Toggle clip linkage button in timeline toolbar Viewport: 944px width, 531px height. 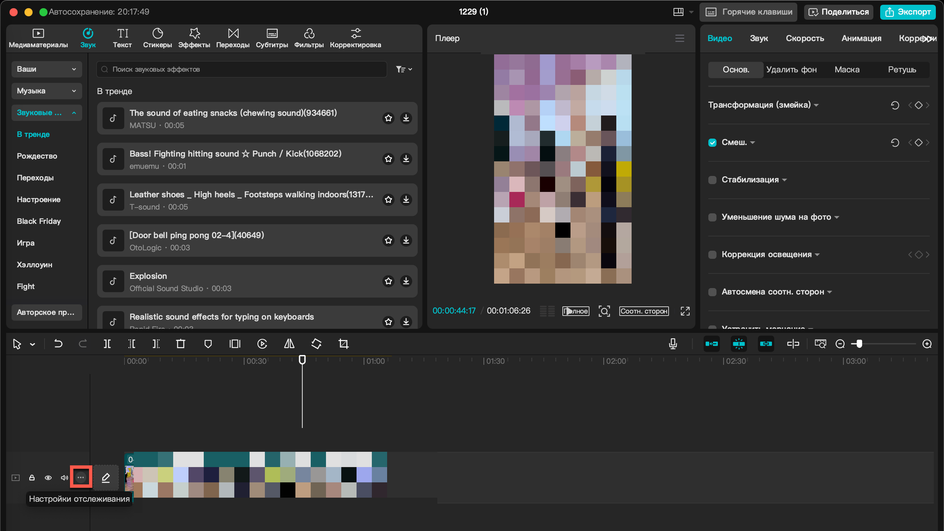(x=766, y=344)
